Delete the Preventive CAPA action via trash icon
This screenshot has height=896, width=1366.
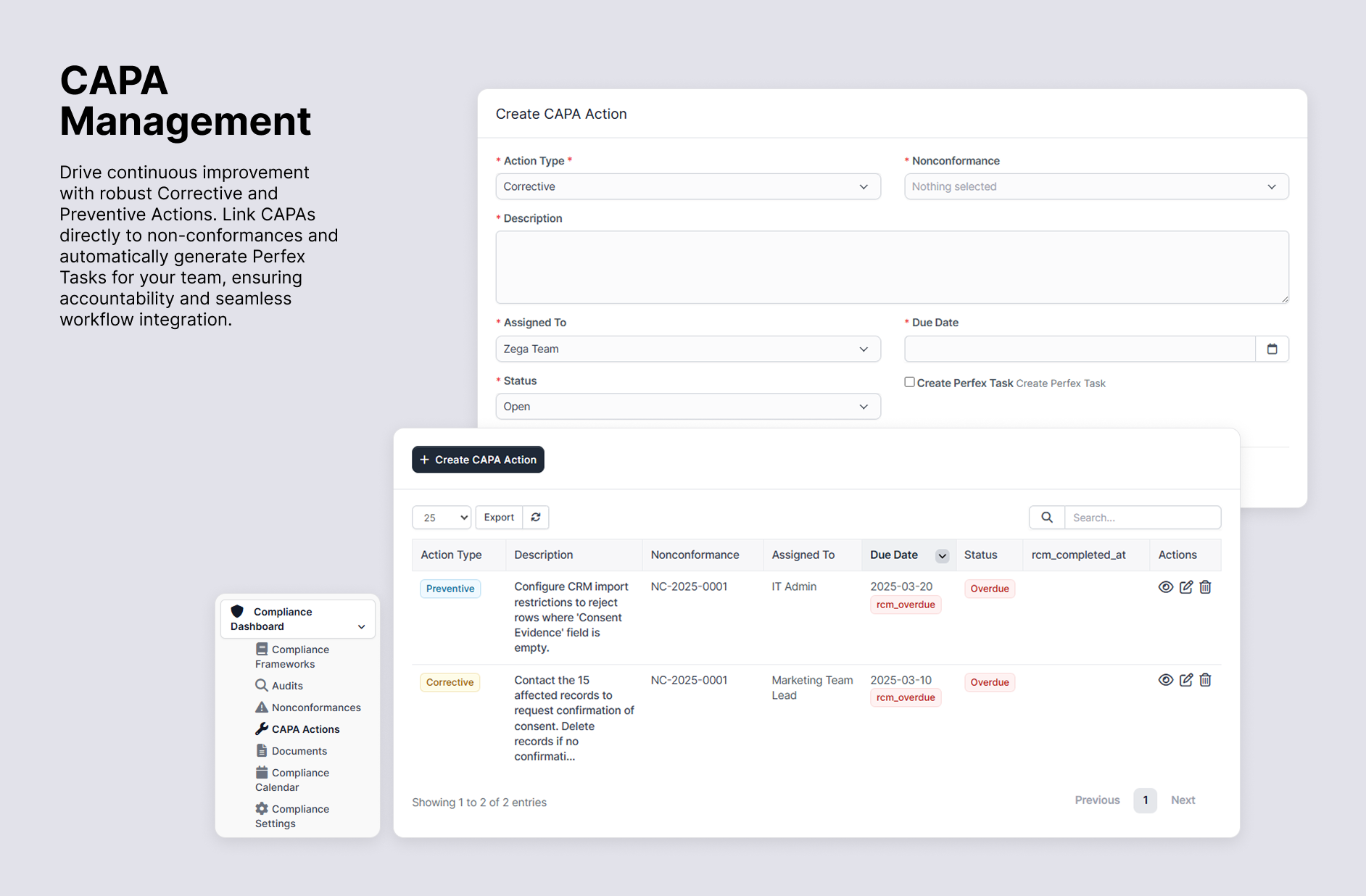pos(1205,587)
